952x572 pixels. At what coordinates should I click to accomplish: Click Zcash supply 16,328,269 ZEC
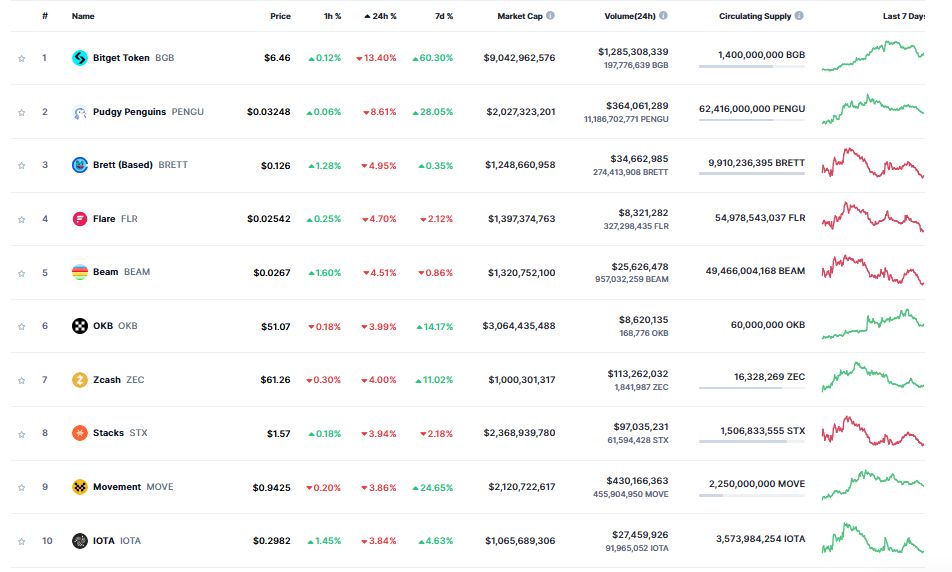(769, 377)
